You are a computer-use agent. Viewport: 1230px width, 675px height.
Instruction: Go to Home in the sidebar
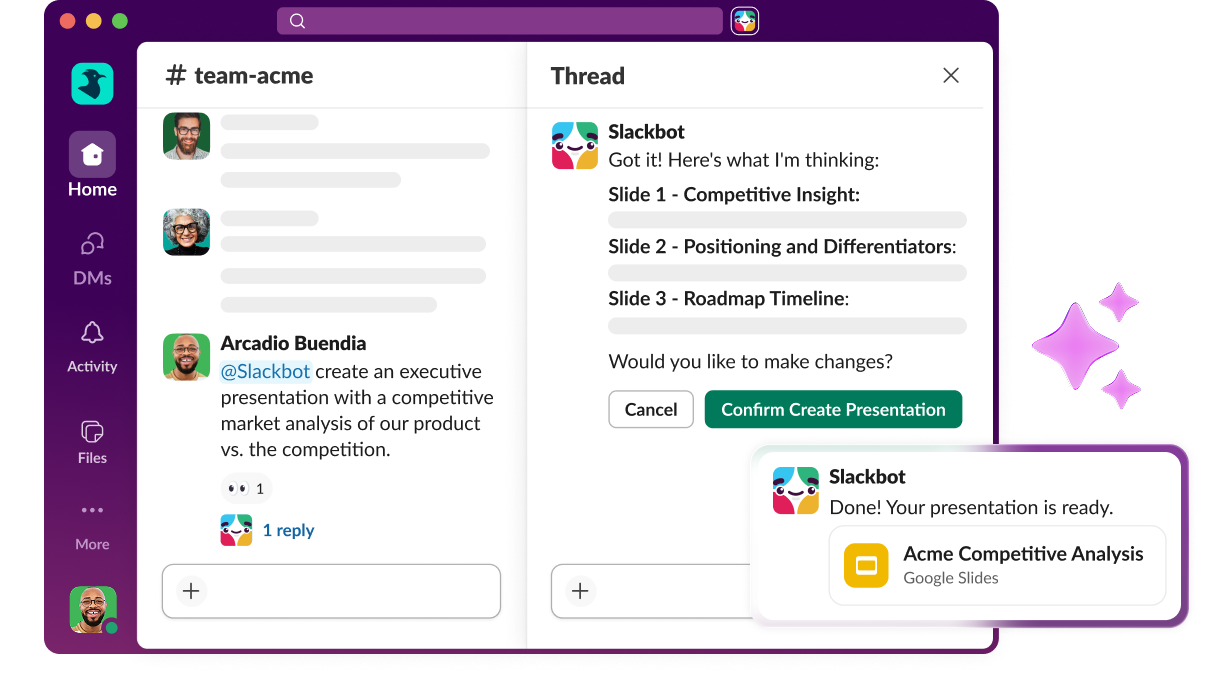92,165
